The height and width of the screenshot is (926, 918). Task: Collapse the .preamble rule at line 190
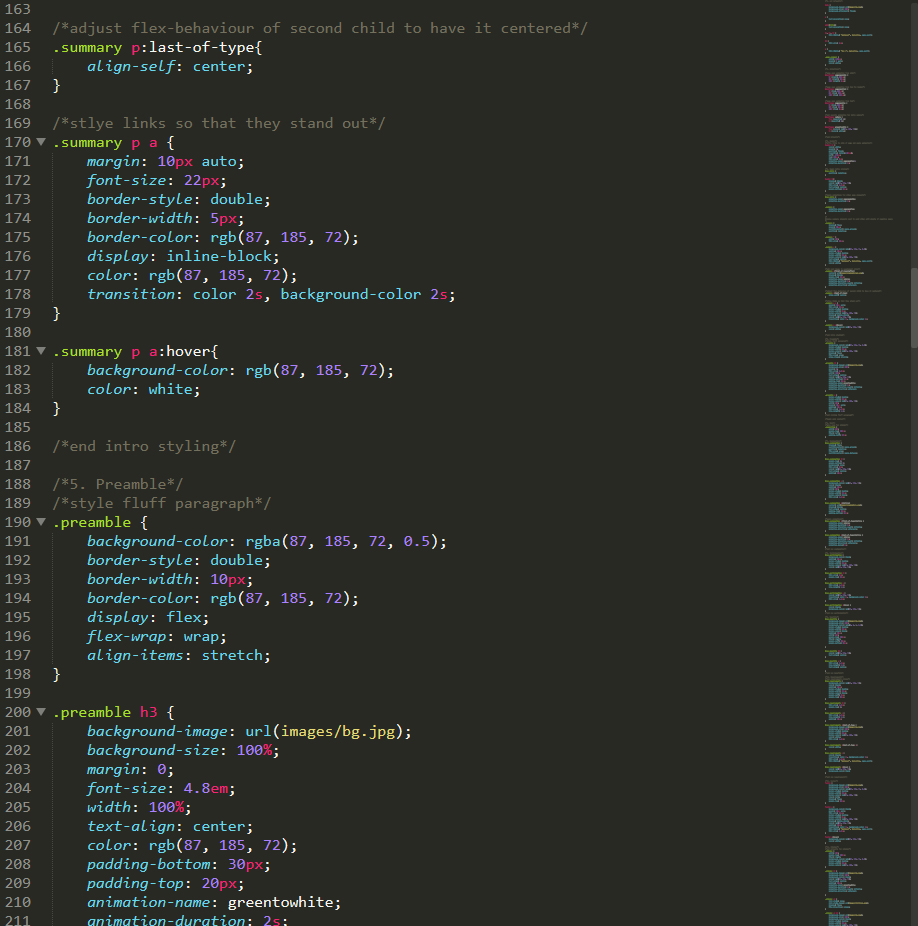[41, 523]
